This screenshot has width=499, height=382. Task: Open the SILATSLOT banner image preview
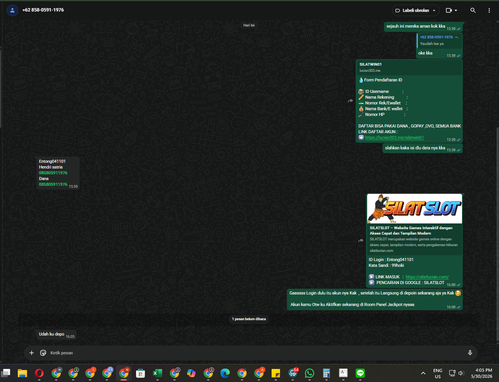tap(414, 209)
